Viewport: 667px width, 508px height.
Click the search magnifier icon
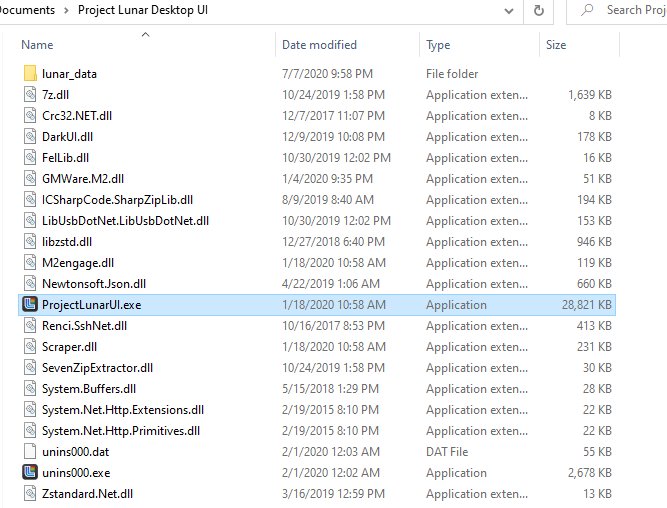(x=587, y=10)
